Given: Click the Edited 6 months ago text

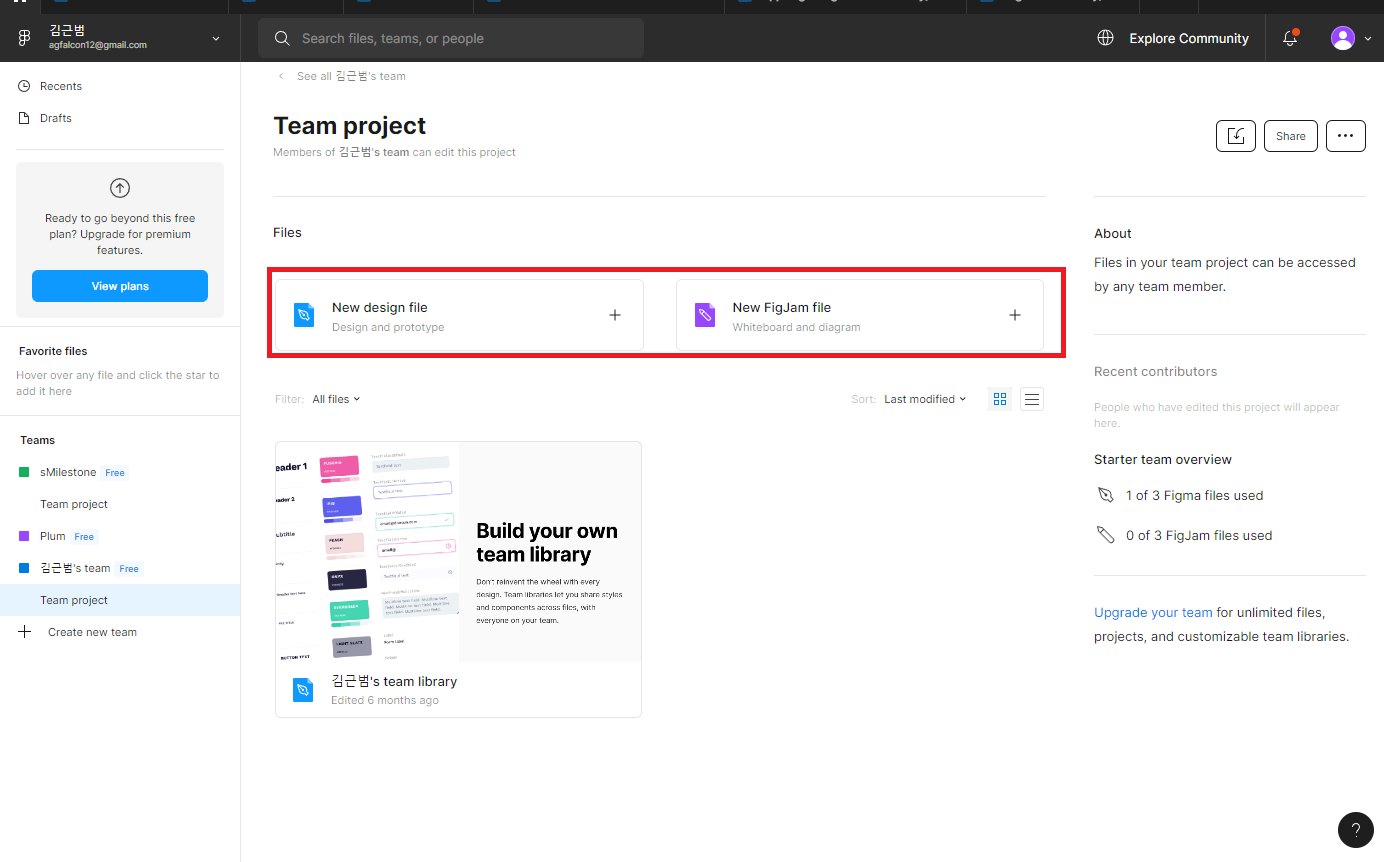Looking at the screenshot, I should click(385, 700).
